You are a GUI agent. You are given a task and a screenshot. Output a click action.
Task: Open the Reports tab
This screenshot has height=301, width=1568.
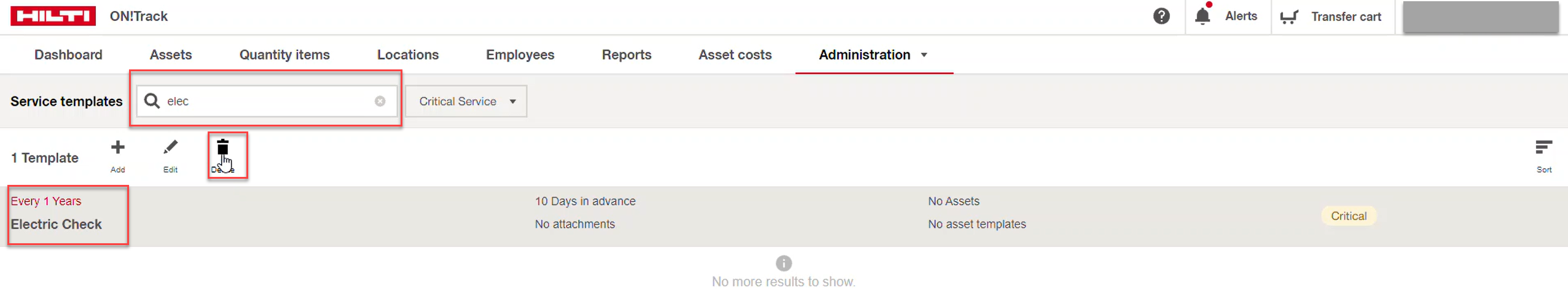(x=626, y=55)
